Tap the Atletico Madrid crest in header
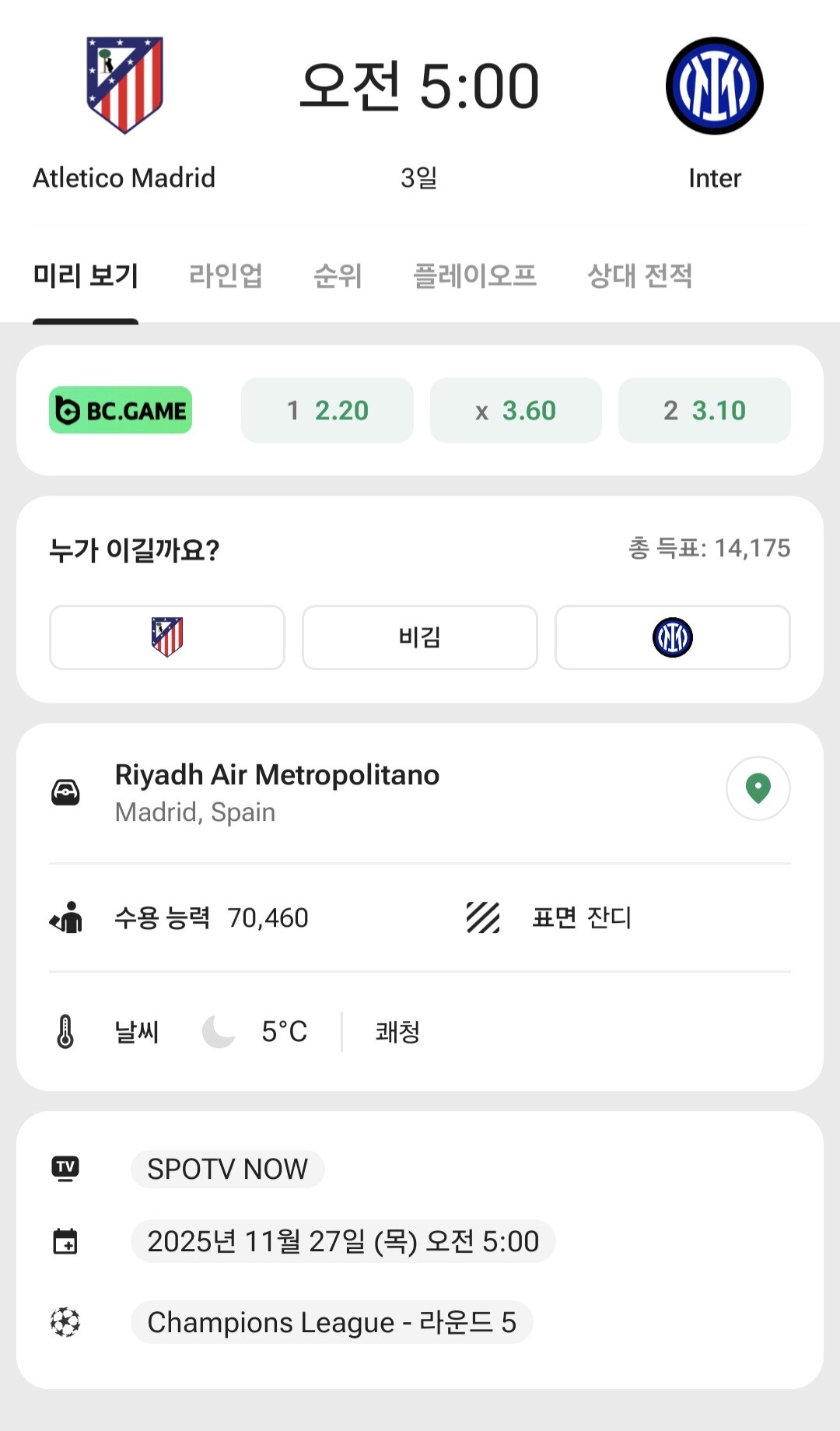 tap(124, 86)
